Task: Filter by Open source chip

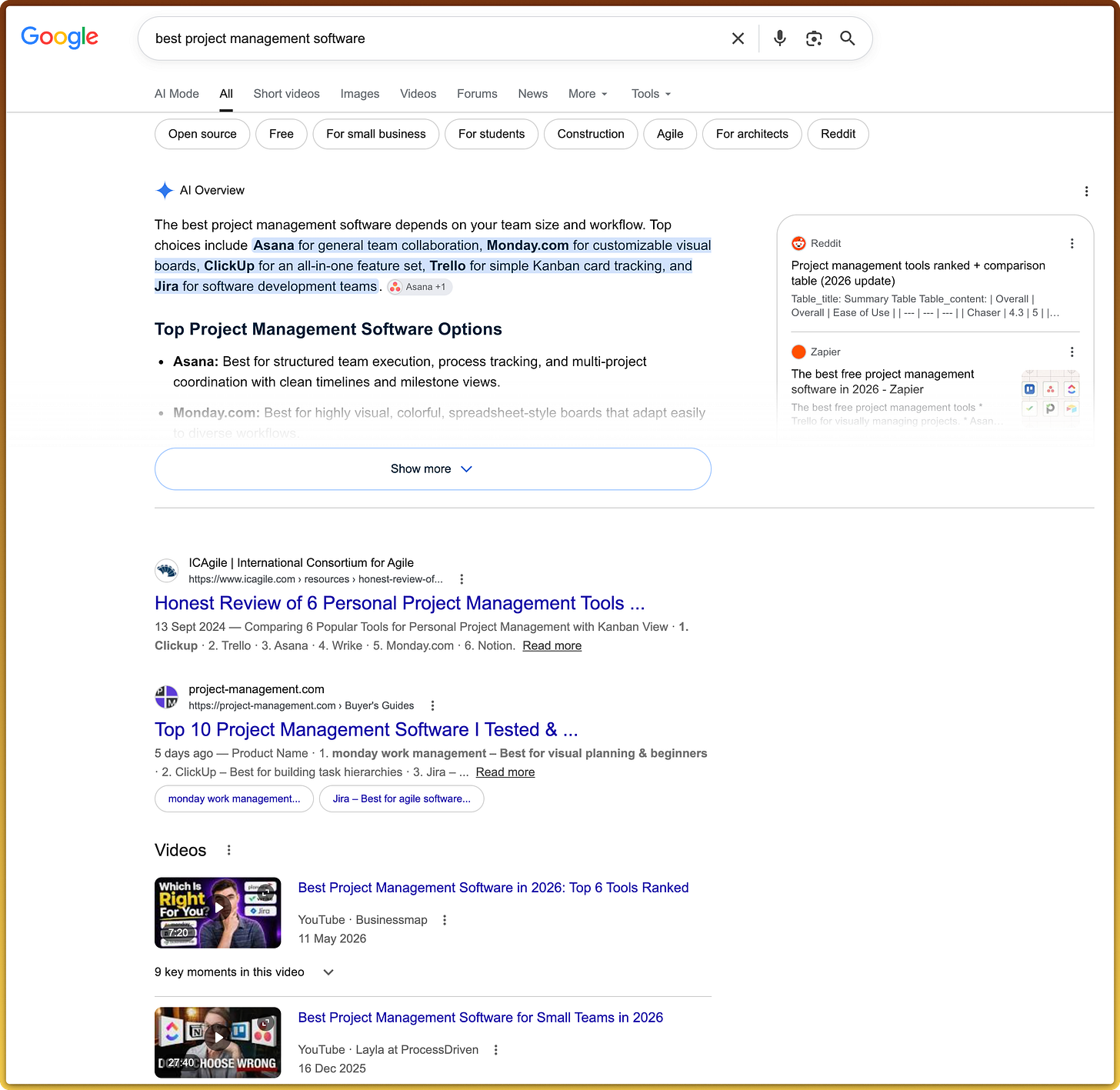Action: click(x=202, y=134)
